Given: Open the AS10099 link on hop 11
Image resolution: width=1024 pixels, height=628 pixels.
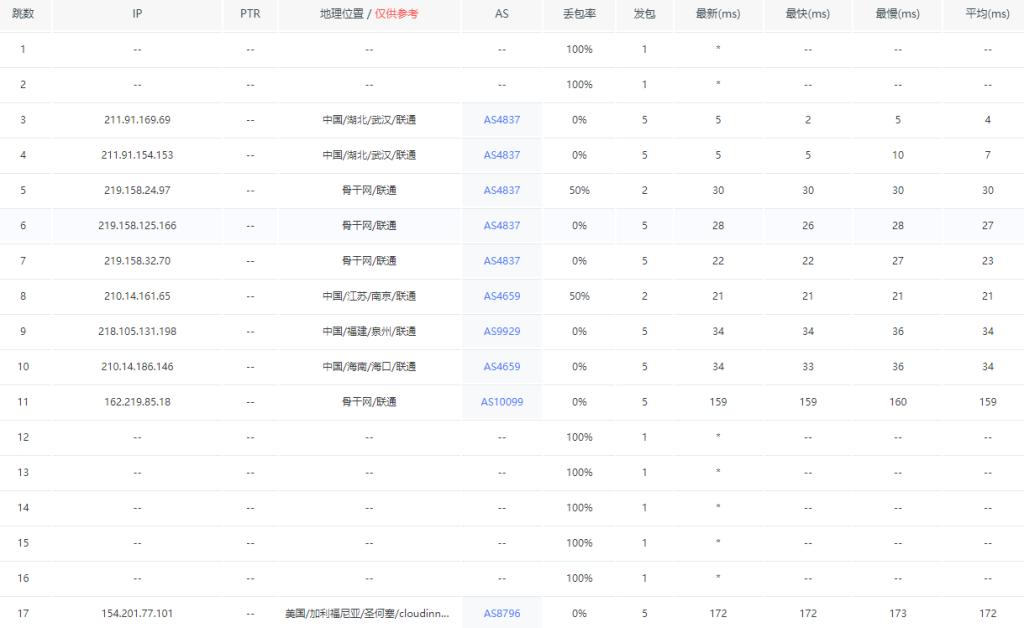Looking at the screenshot, I should click(x=501, y=402).
